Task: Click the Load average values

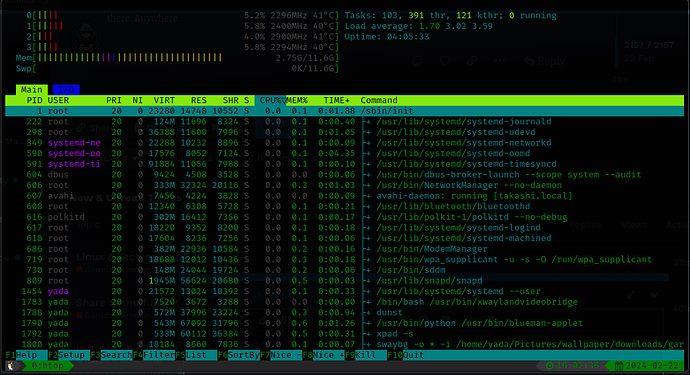Action: (x=455, y=26)
